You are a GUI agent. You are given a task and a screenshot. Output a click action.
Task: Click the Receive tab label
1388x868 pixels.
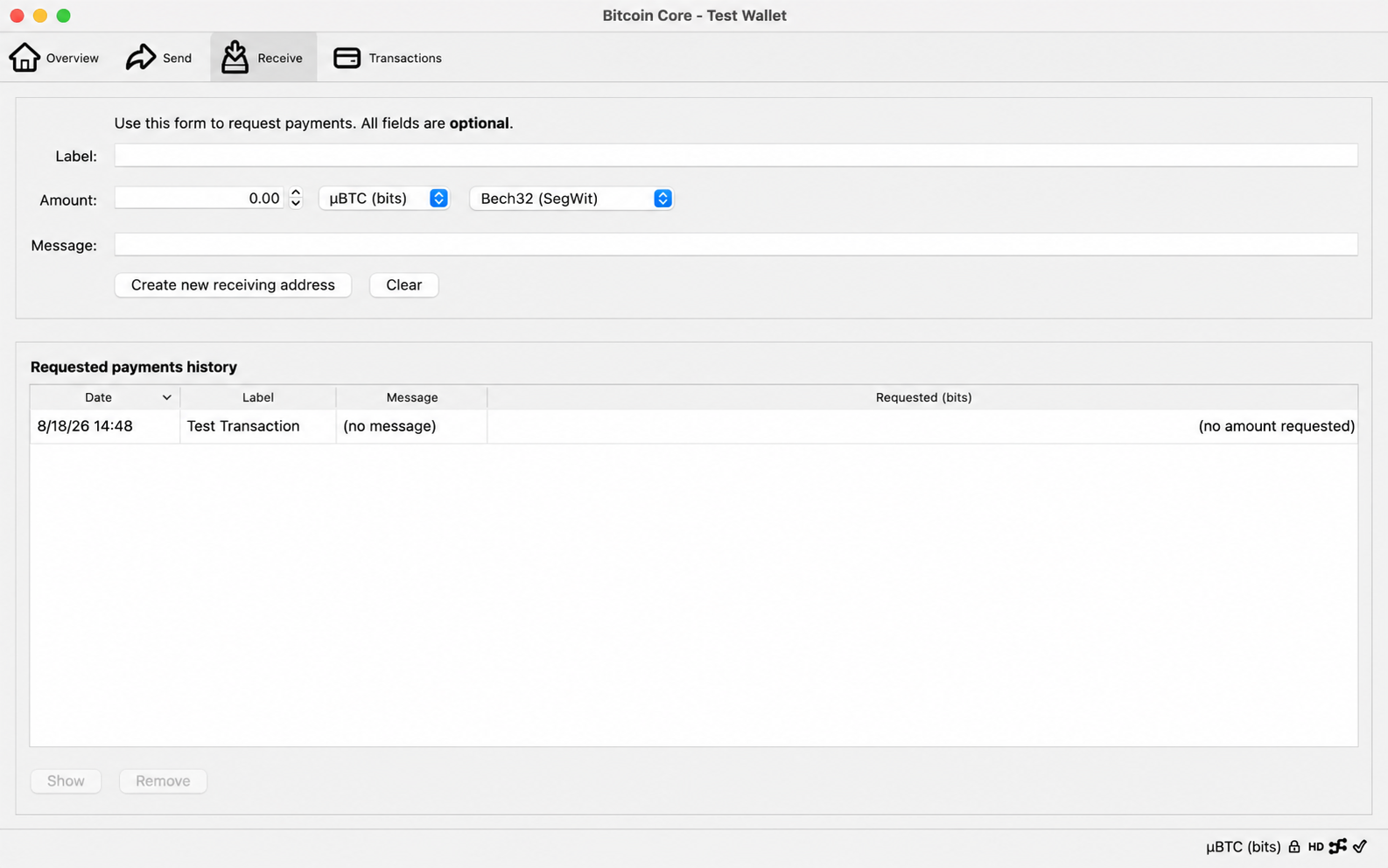pos(280,58)
